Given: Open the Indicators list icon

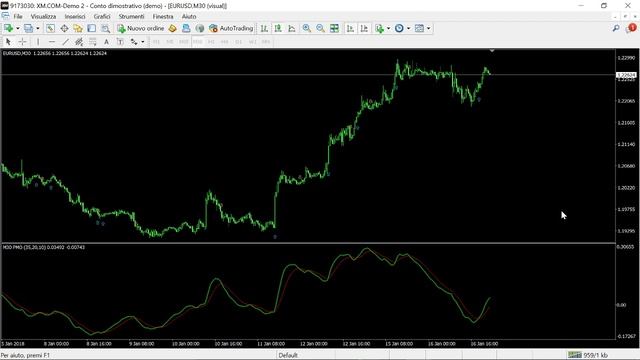Looking at the screenshot, I should point(380,28).
